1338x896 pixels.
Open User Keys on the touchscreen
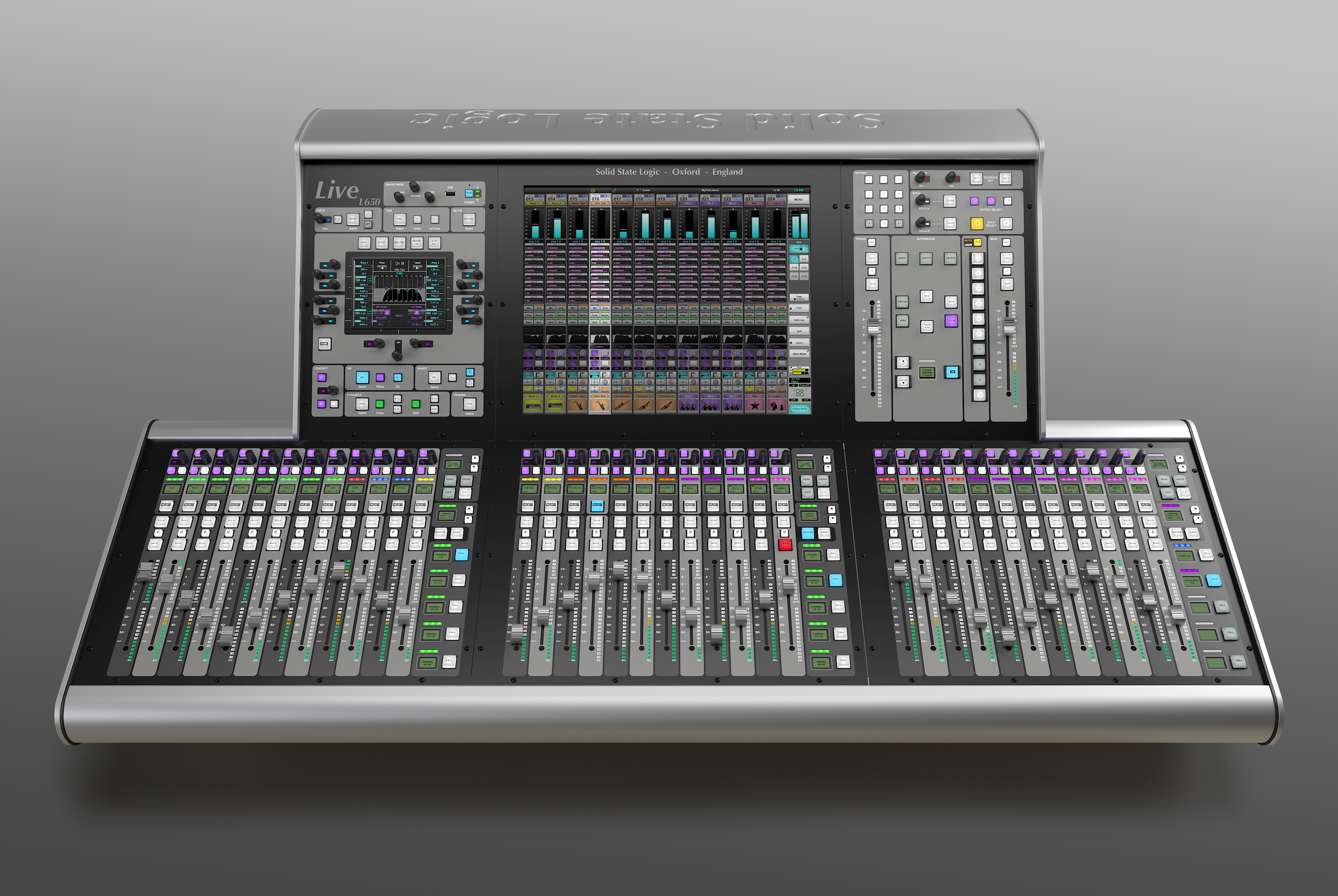coord(799,354)
